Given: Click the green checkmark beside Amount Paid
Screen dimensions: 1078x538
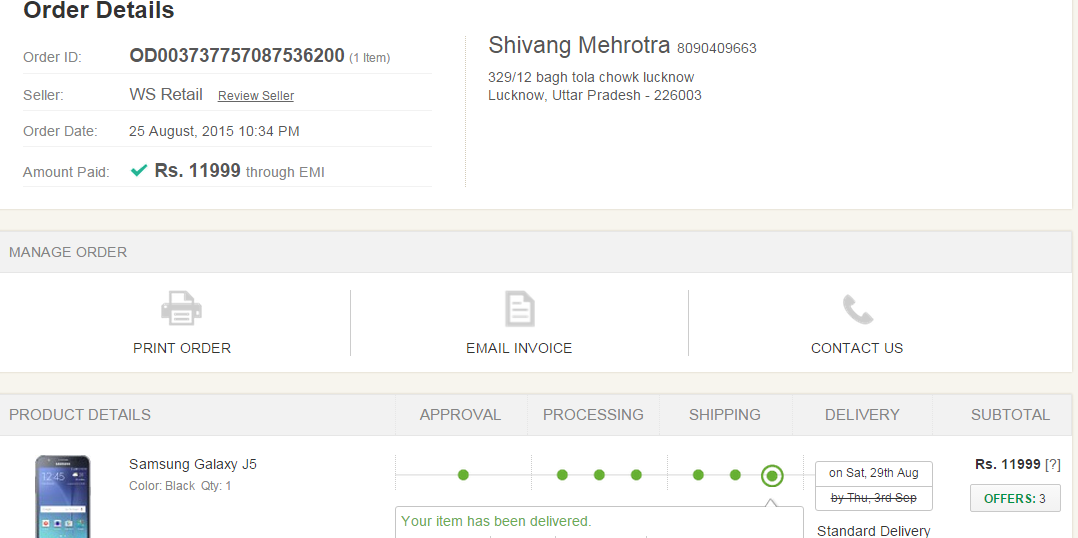Looking at the screenshot, I should pyautogui.click(x=139, y=170).
